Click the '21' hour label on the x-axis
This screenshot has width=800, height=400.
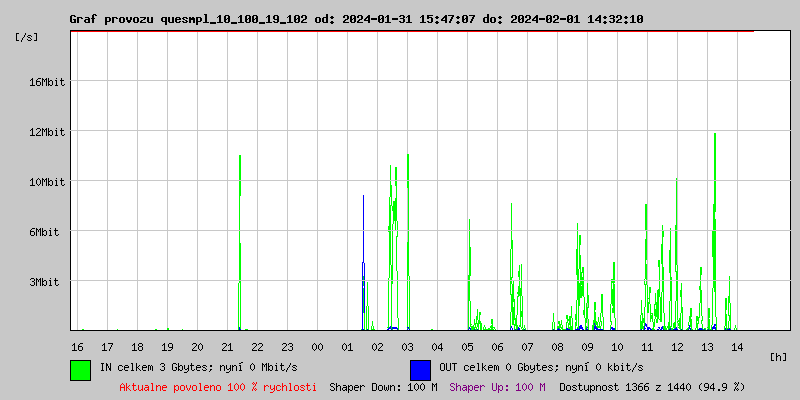(227, 347)
